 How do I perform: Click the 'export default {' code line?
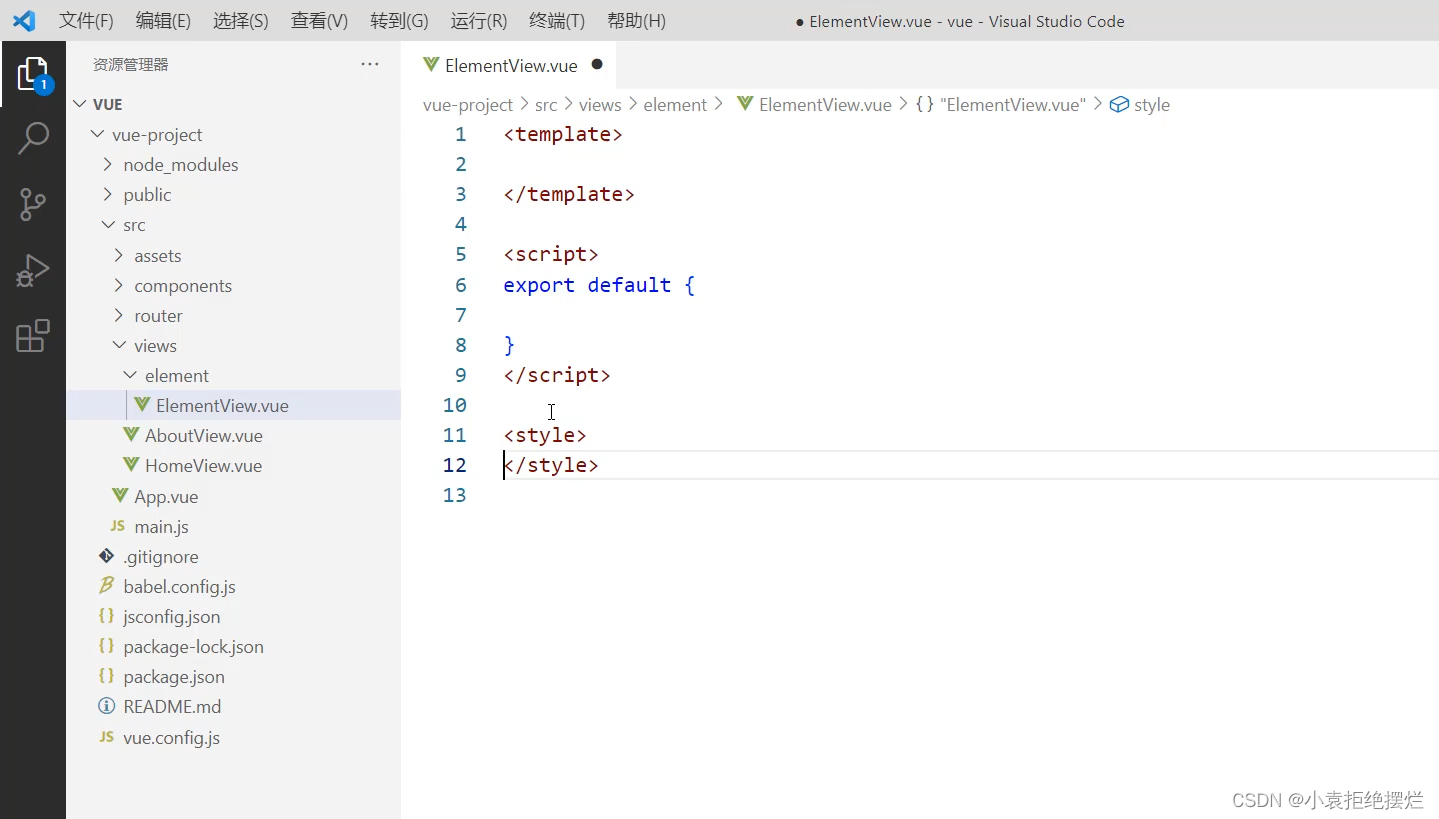[599, 285]
